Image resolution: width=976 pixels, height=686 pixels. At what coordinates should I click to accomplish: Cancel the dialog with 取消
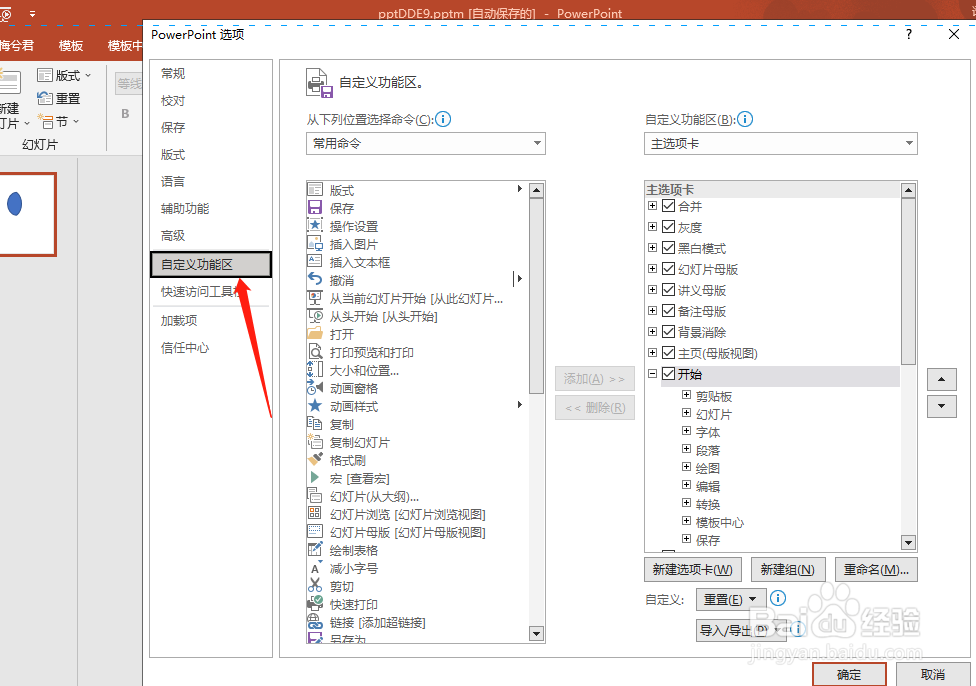click(932, 674)
